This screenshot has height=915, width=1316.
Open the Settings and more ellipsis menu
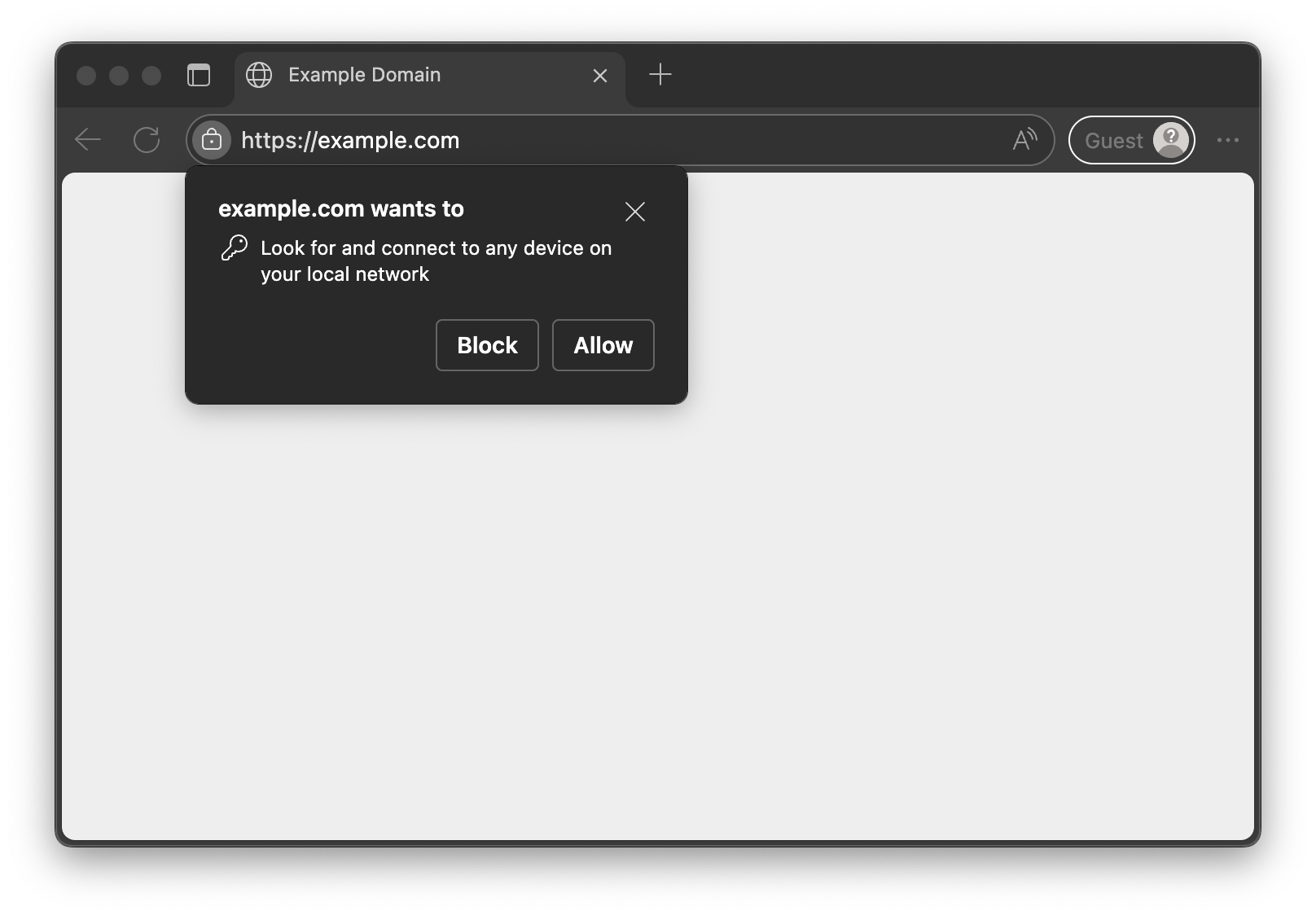1227,140
